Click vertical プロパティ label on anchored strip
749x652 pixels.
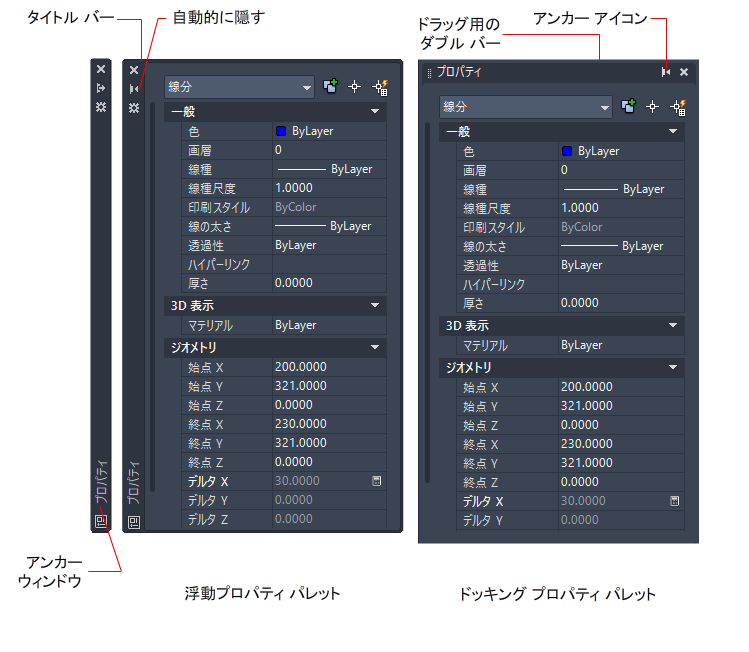click(x=101, y=482)
